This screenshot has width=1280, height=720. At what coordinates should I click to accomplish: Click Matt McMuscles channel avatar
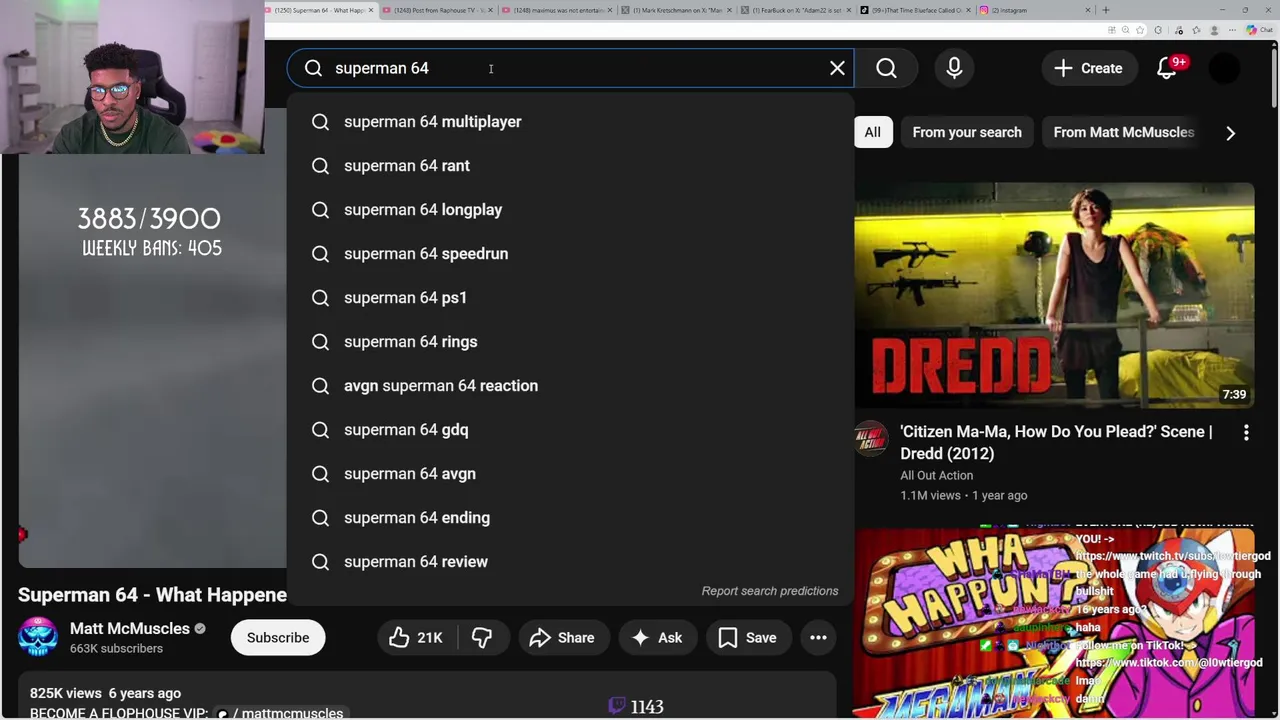click(38, 637)
